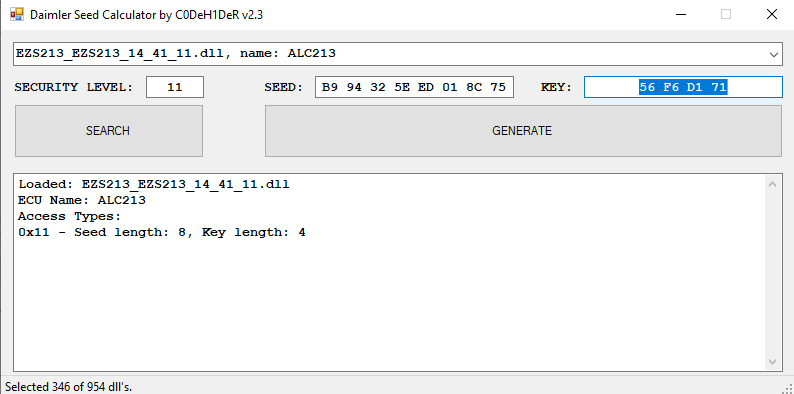Click the Daimler Seed Calculator title bar text

146,15
